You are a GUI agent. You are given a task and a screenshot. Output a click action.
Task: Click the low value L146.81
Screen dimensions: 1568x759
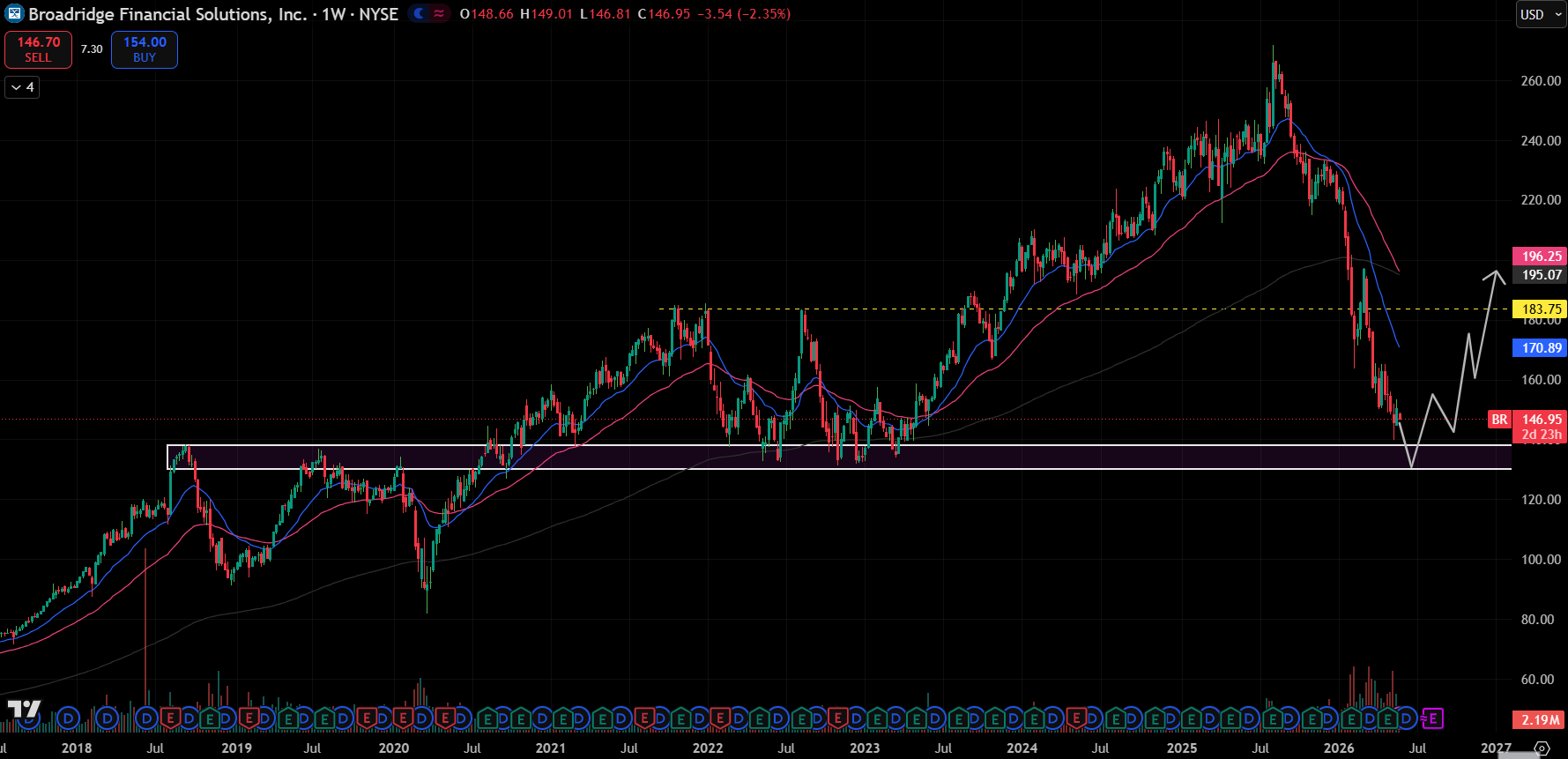(x=606, y=14)
